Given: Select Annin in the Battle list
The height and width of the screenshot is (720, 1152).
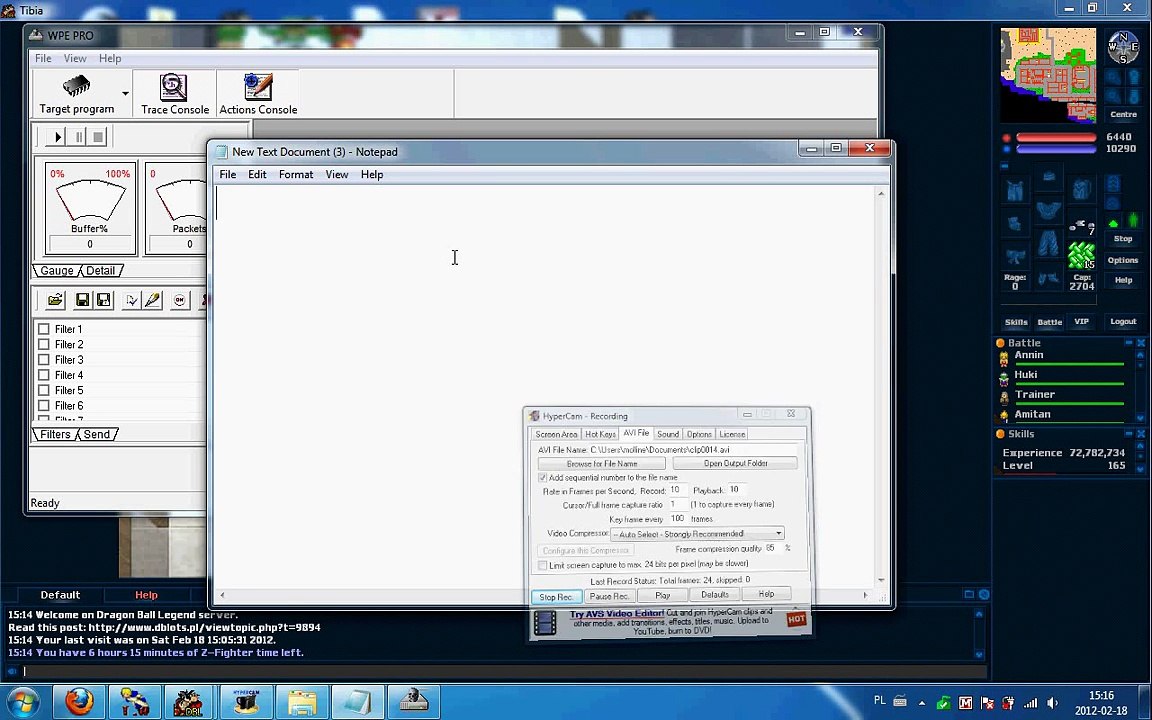Looking at the screenshot, I should coord(1062,358).
